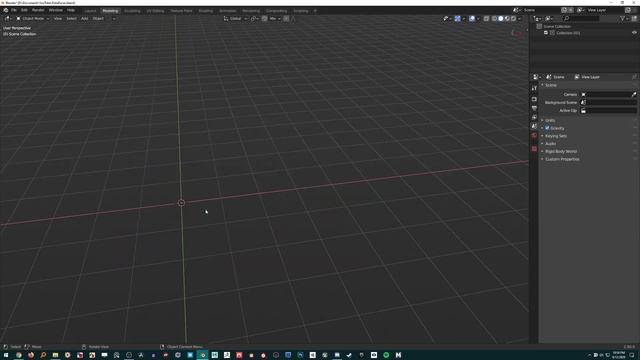
Task: Select Scene Collection in the Outliner
Action: pos(557,26)
